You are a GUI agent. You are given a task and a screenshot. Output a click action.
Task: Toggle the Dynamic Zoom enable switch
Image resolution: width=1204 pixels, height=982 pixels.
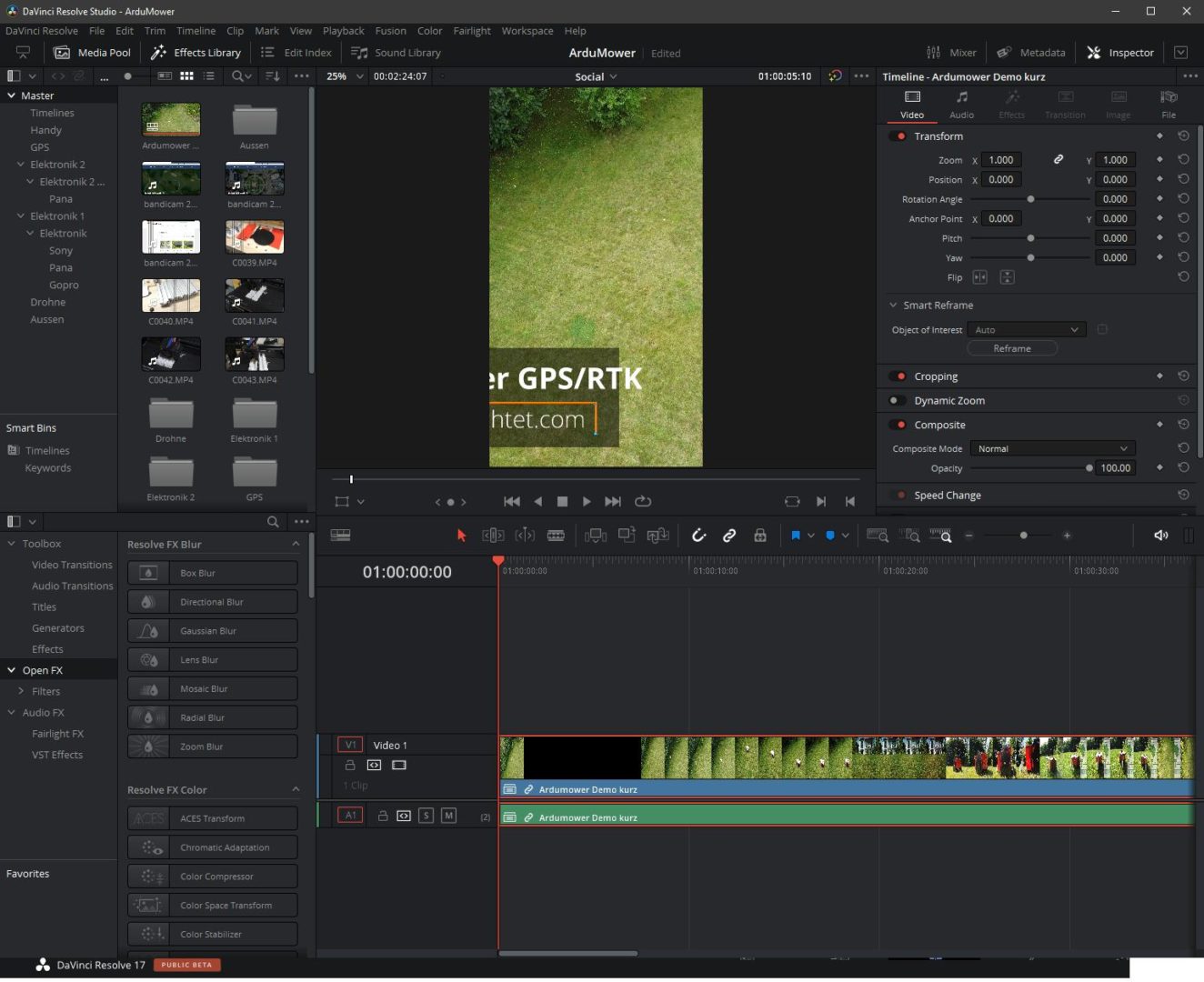897,401
